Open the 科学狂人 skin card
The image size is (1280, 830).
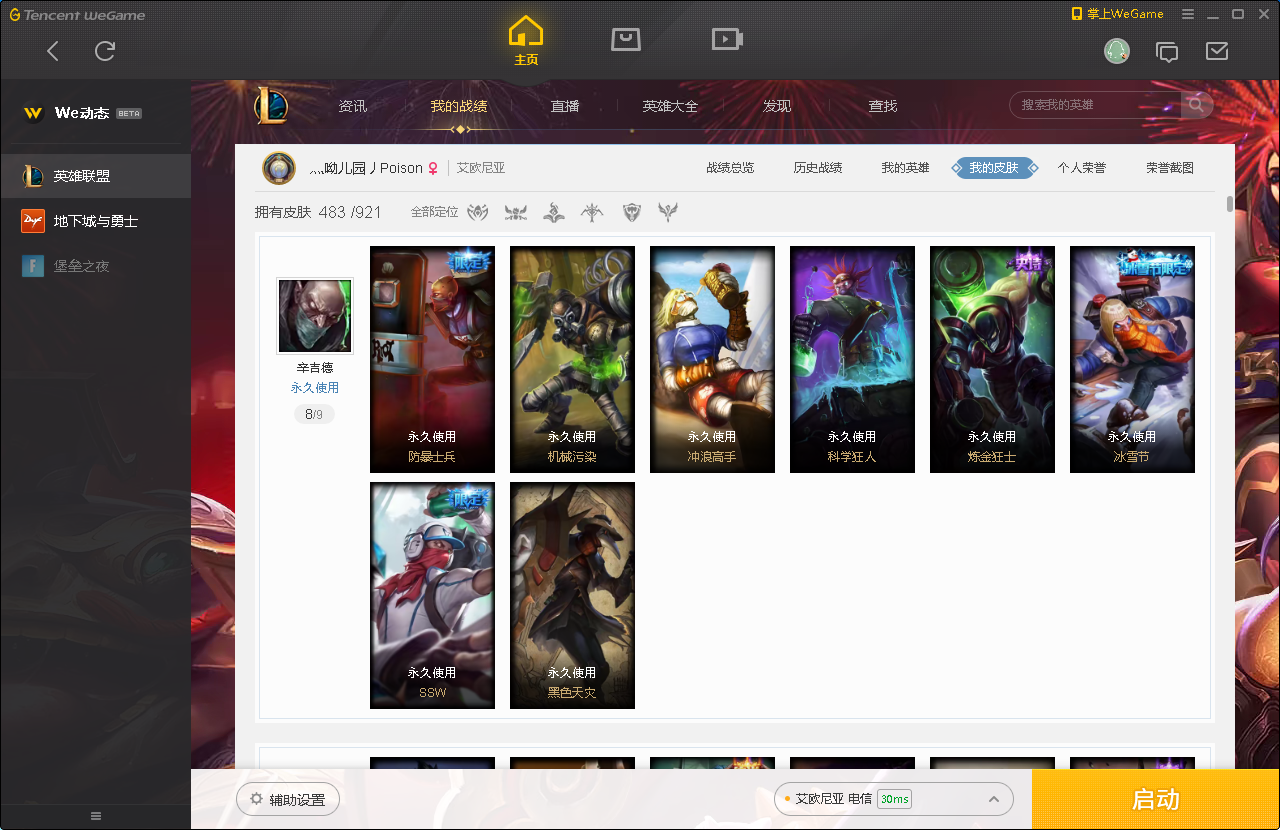tap(852, 359)
